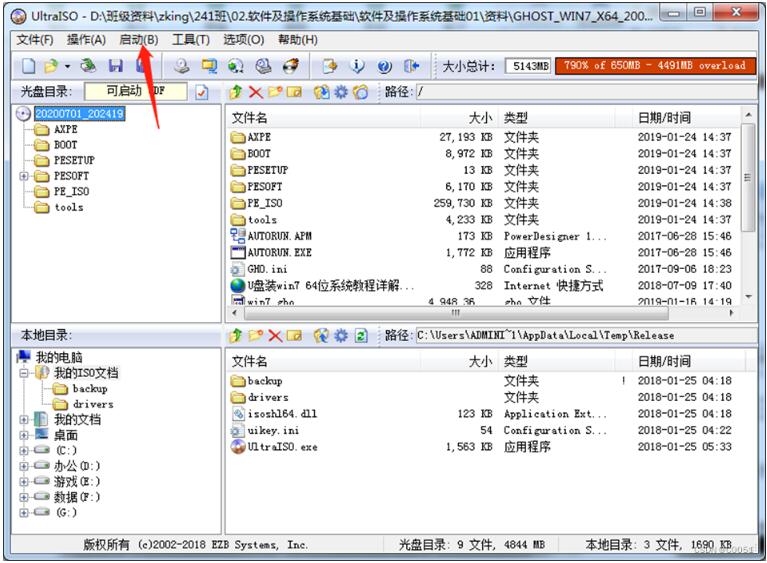Click the New image file icon
The image size is (767, 563).
(x=29, y=66)
